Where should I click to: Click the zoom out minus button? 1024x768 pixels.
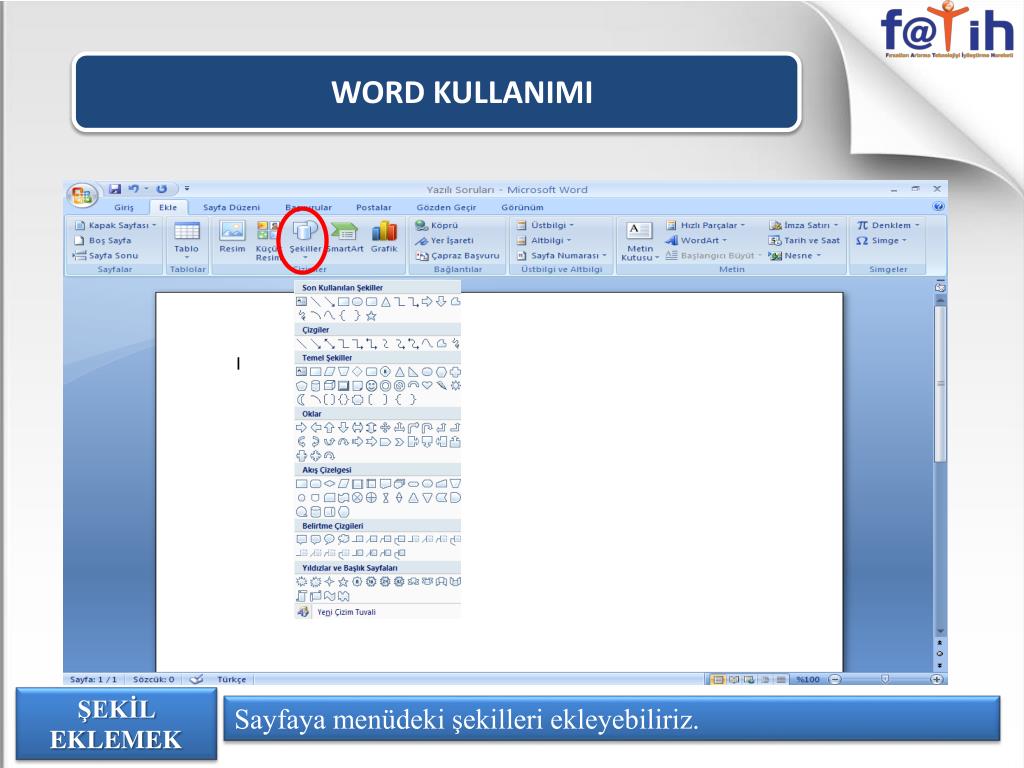(835, 679)
